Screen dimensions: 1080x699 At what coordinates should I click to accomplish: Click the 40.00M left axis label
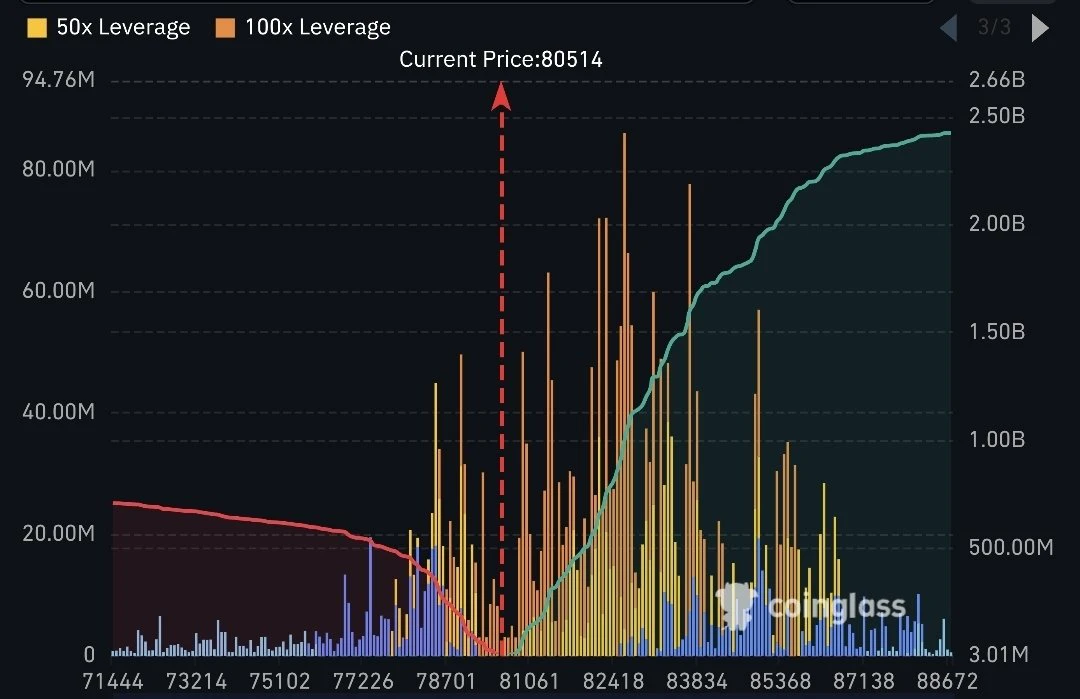click(59, 412)
